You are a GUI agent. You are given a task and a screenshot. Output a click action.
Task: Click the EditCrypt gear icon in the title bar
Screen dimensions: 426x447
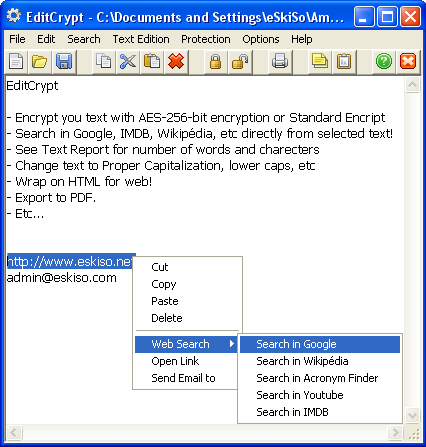point(14,16)
